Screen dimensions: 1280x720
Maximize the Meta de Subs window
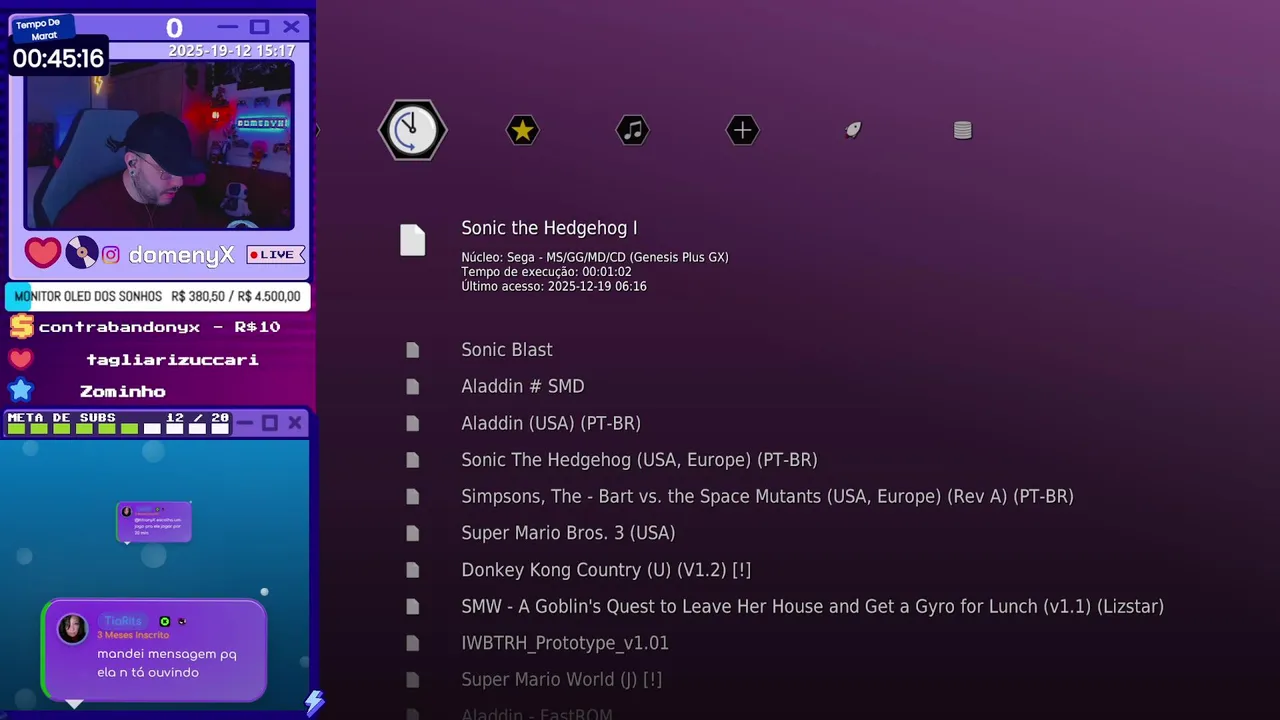point(269,423)
